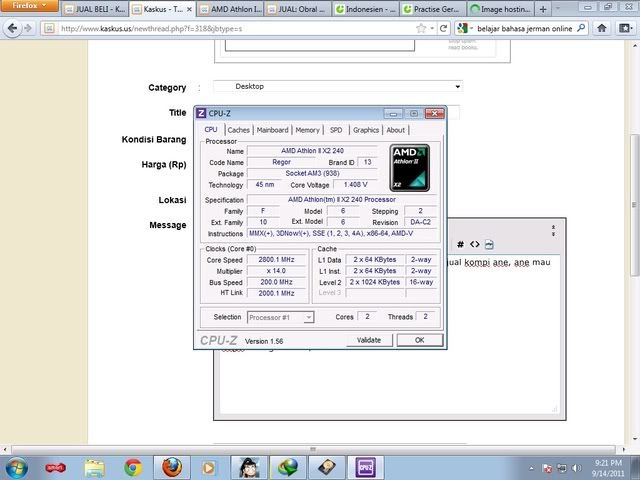Click OK button in CPU-Z
Viewport: 640px width, 480px height.
pos(420,340)
